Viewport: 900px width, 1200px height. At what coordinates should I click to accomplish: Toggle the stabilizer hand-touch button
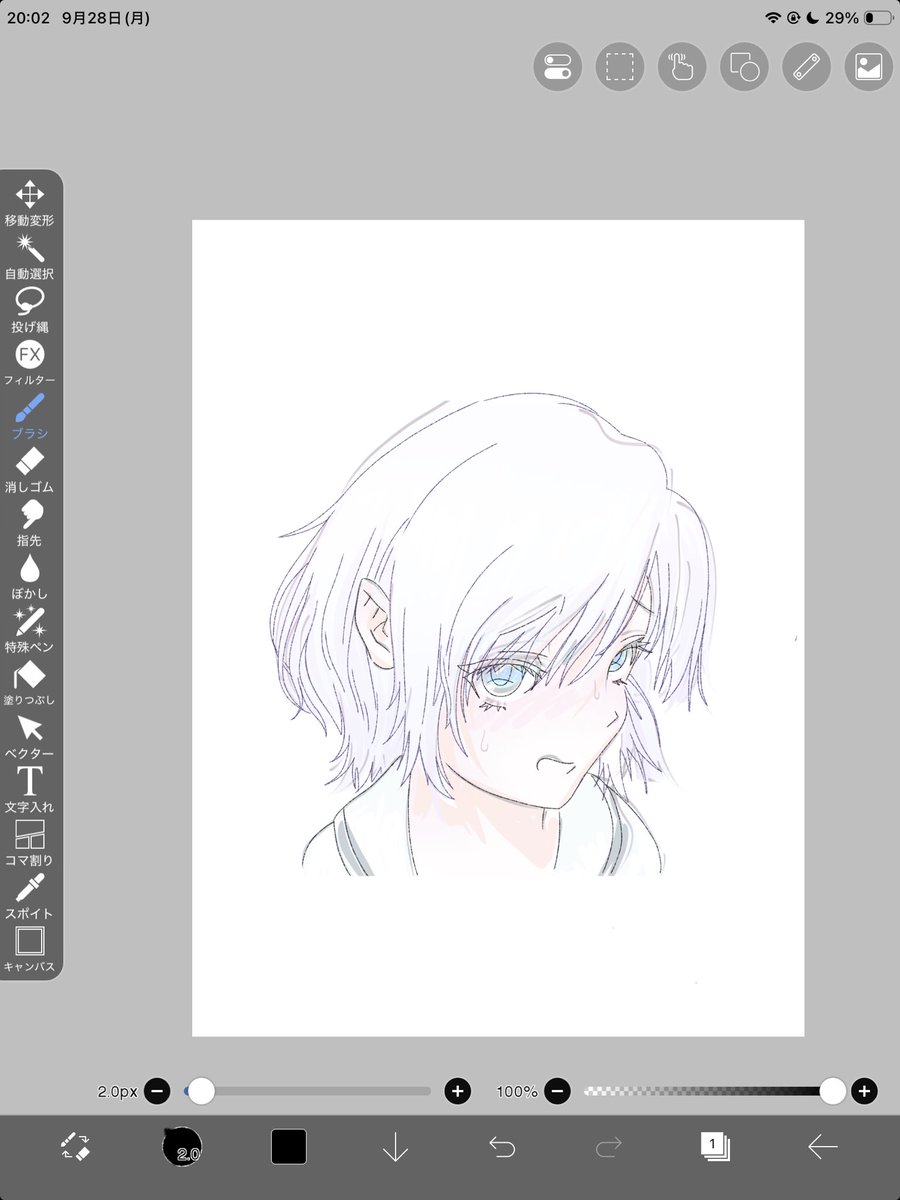point(682,67)
